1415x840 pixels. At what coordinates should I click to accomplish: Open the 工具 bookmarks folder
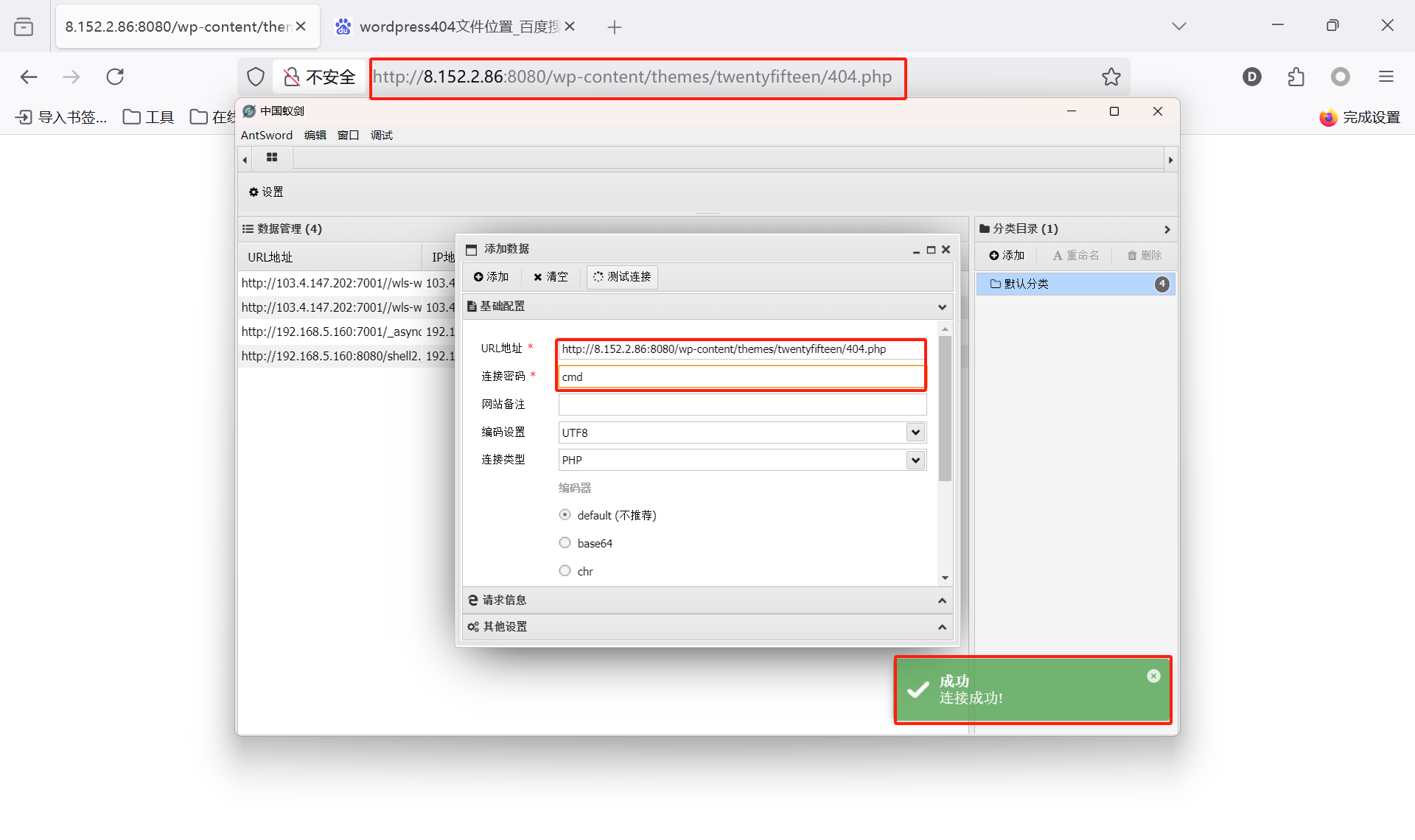point(148,117)
